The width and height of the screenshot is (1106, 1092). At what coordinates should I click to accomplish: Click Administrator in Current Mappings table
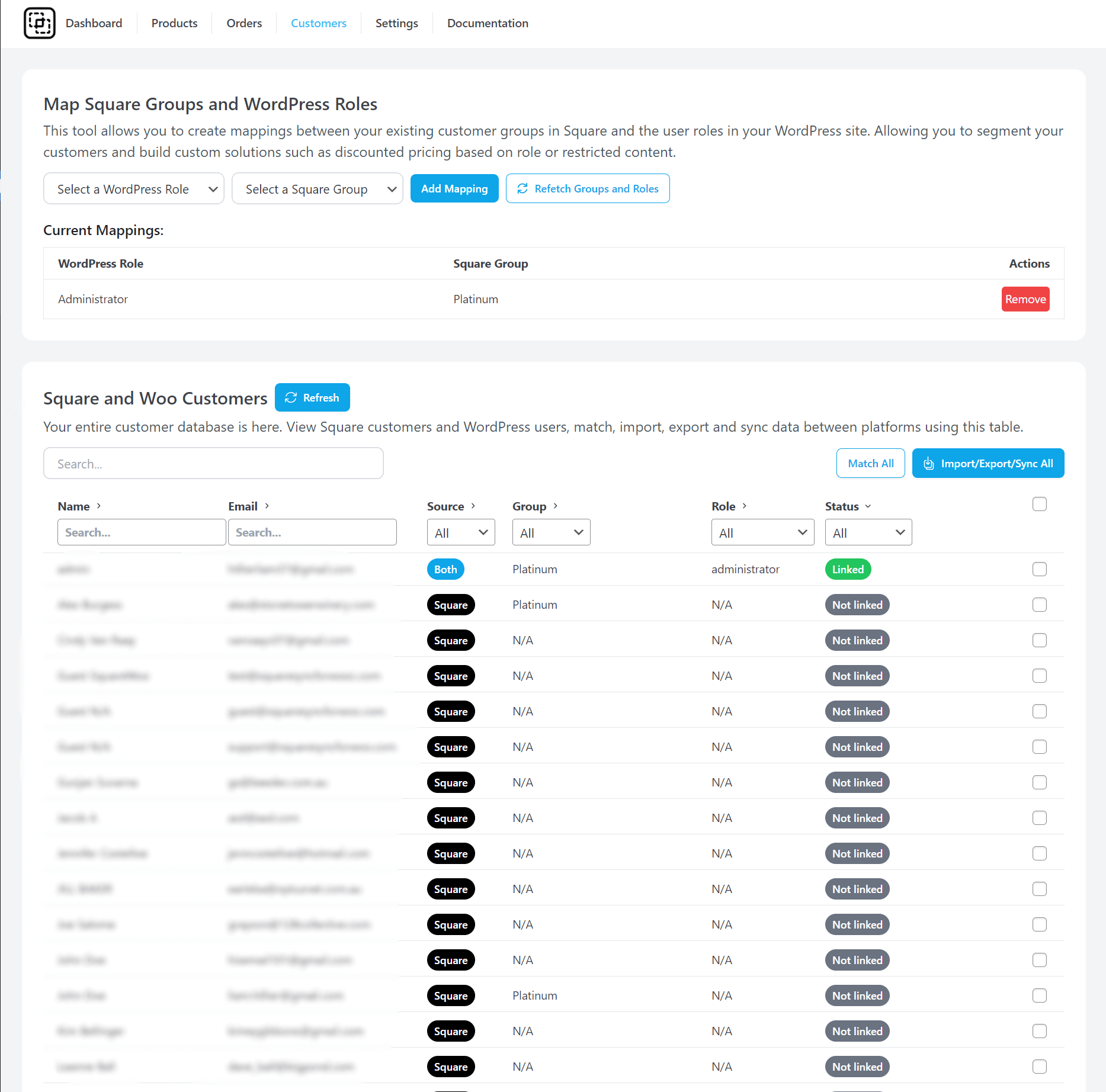click(x=93, y=299)
